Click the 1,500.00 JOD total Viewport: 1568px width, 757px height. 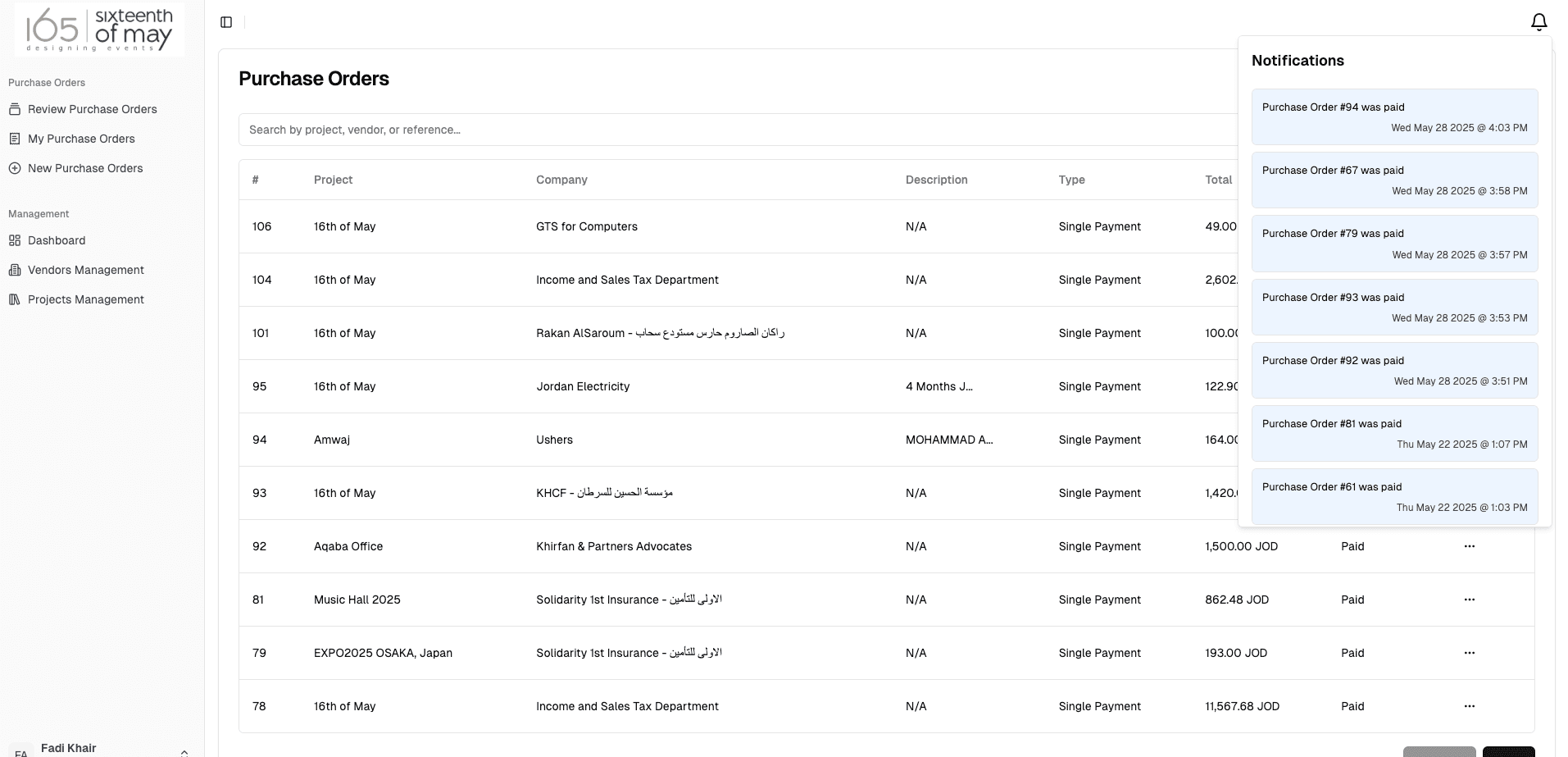click(1241, 546)
